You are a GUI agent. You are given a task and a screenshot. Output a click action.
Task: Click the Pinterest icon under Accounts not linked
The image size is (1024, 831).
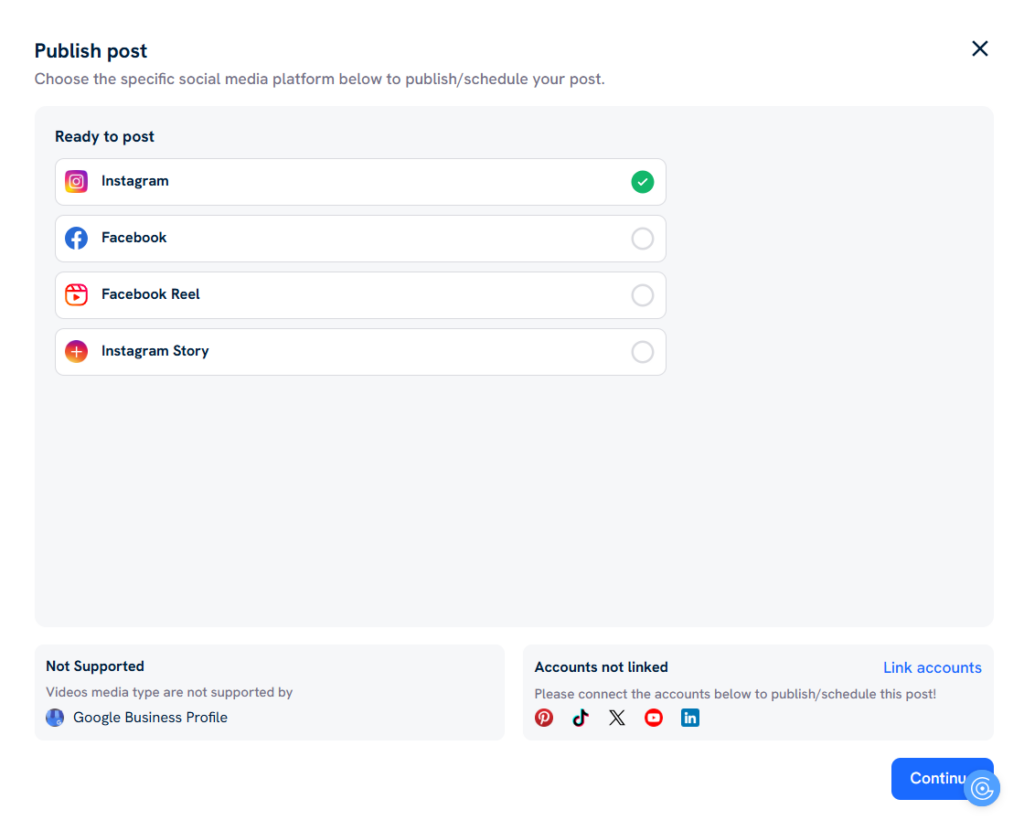tap(544, 718)
